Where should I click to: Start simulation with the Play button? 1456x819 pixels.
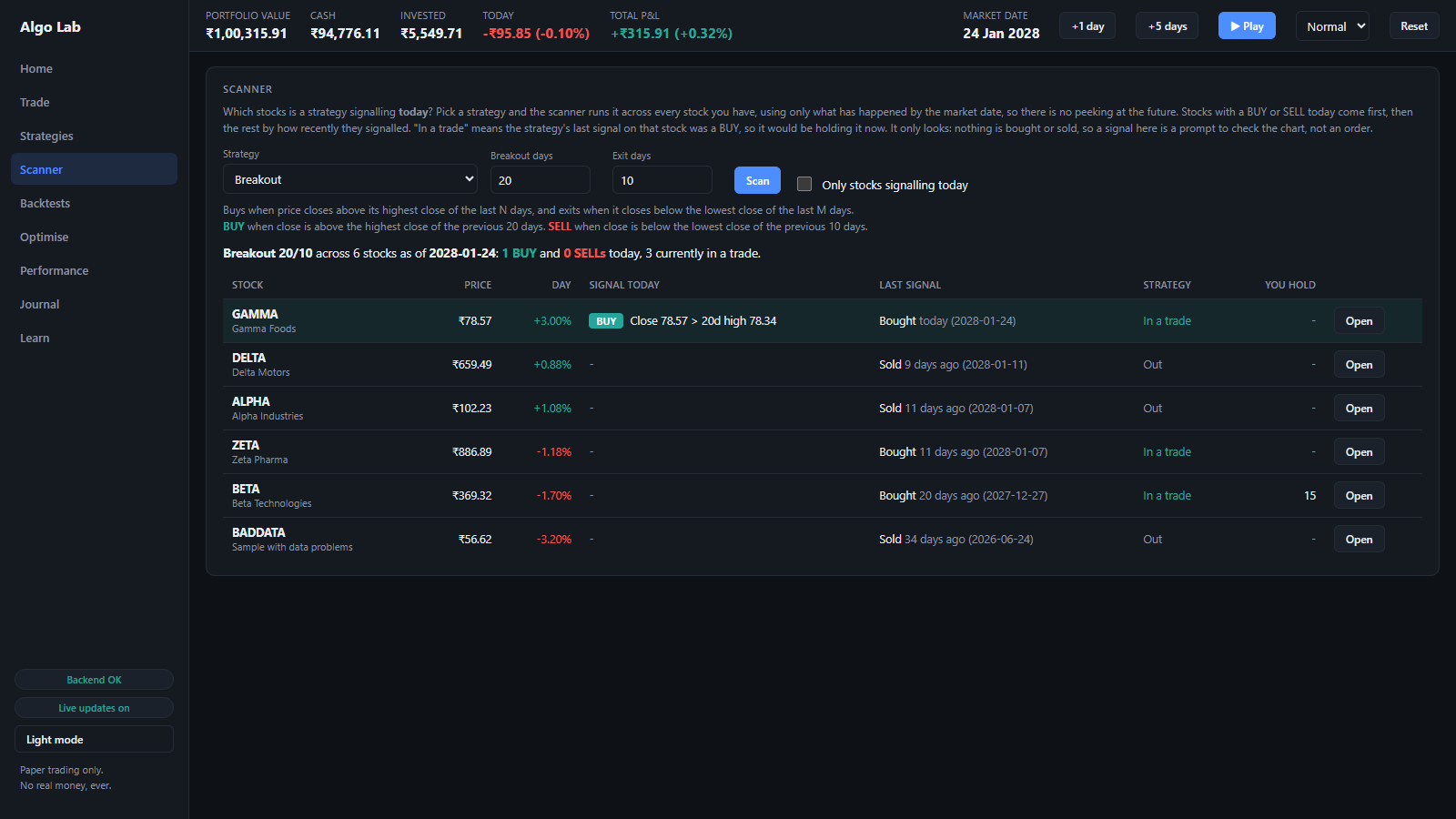point(1247,26)
